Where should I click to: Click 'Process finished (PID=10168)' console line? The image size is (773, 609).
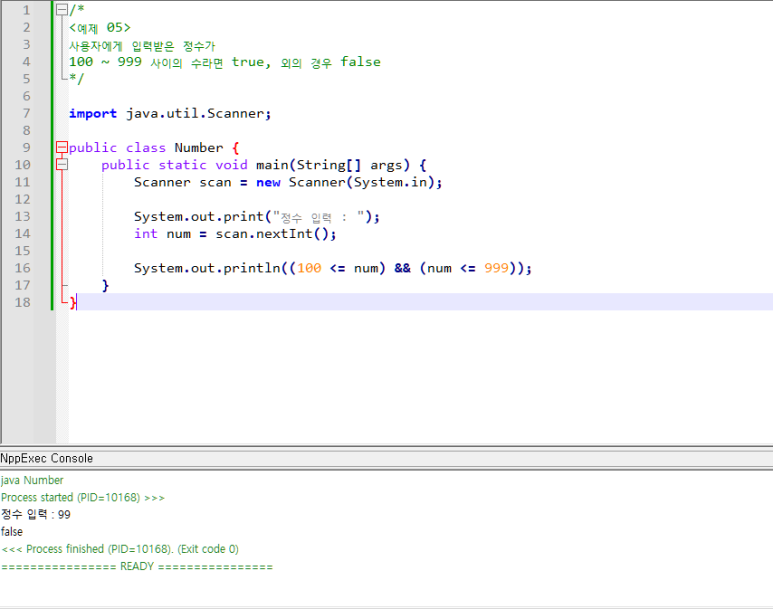click(120, 549)
